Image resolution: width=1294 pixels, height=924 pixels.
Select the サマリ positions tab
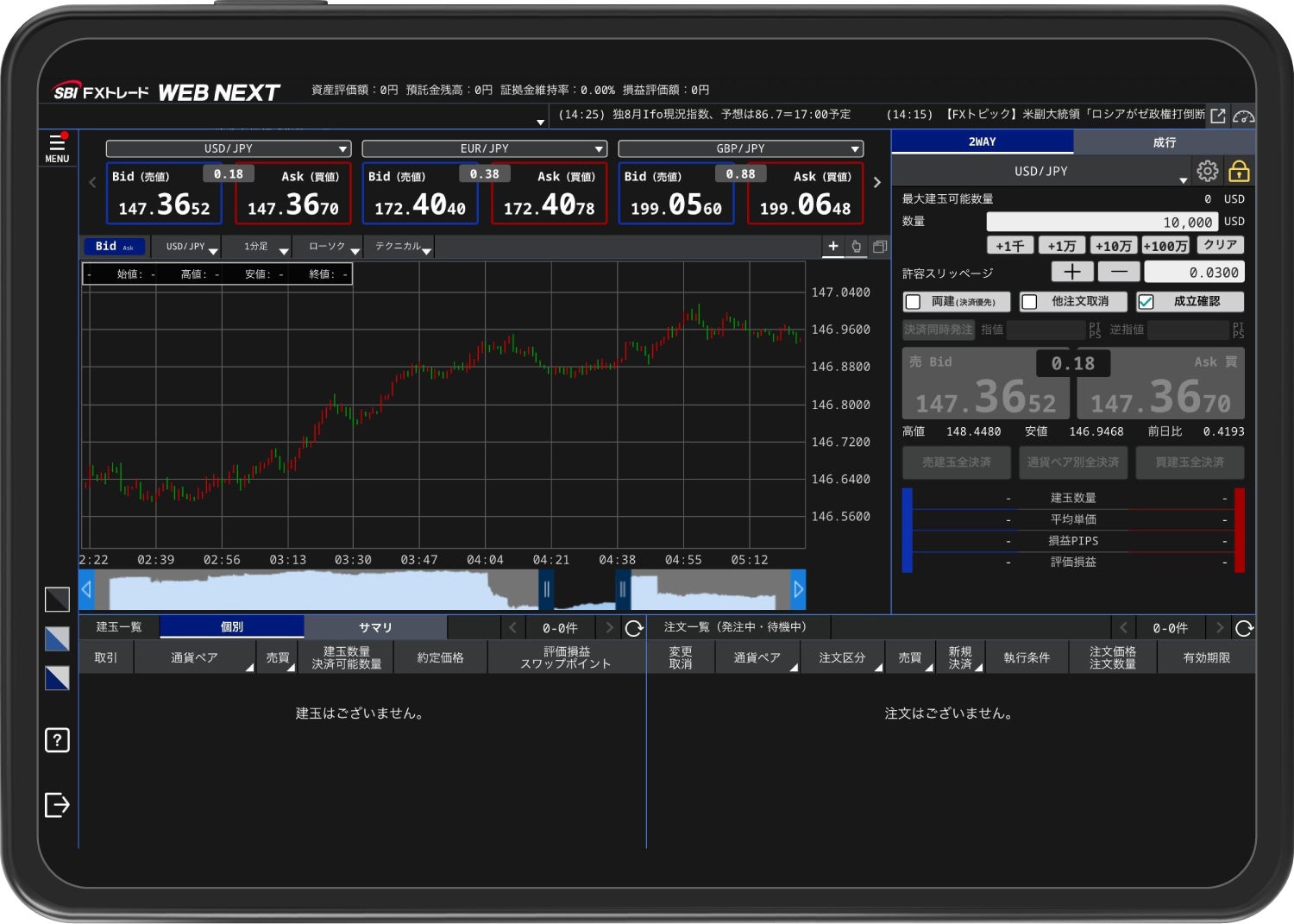pos(375,627)
